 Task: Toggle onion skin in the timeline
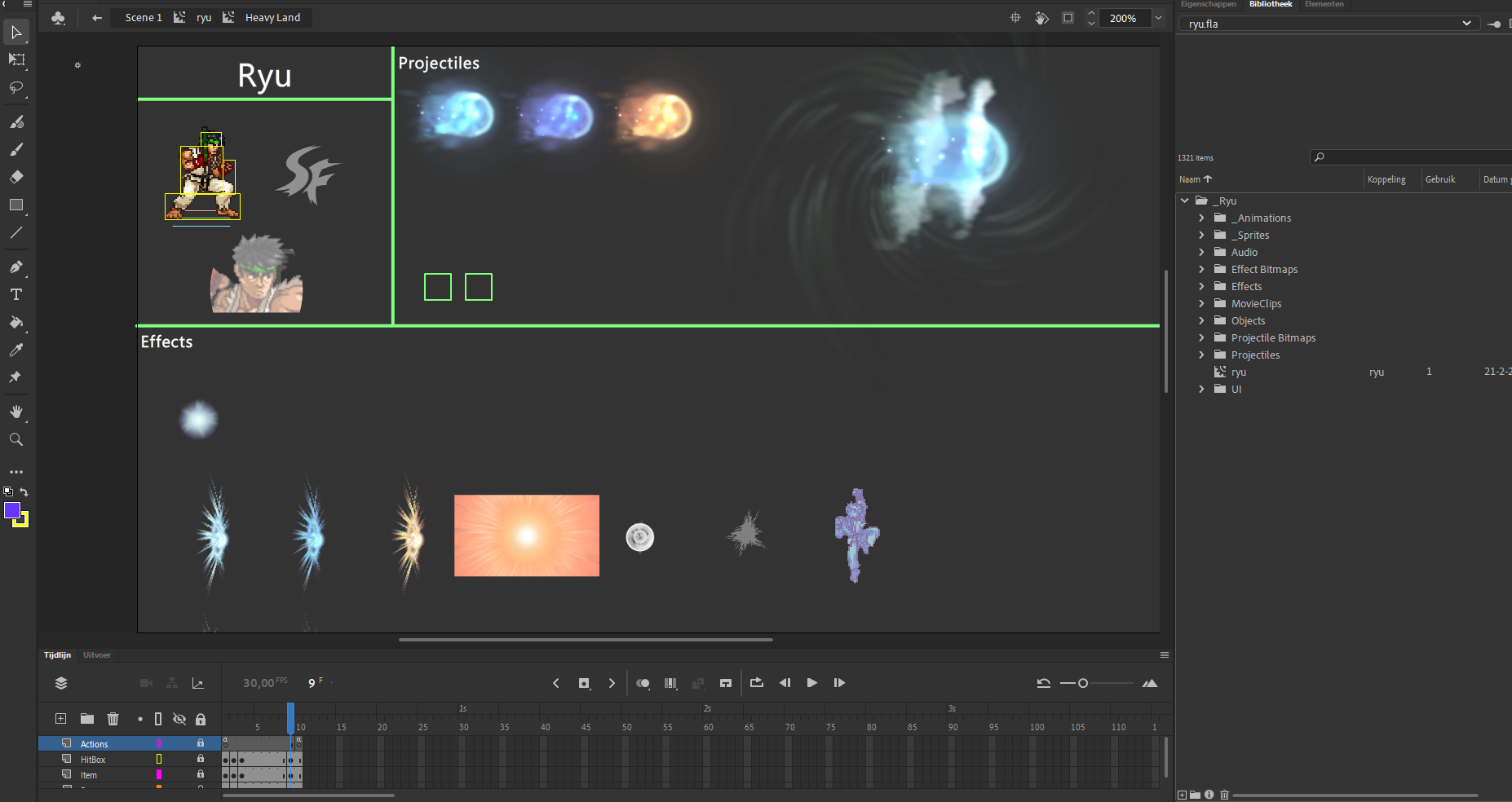643,683
